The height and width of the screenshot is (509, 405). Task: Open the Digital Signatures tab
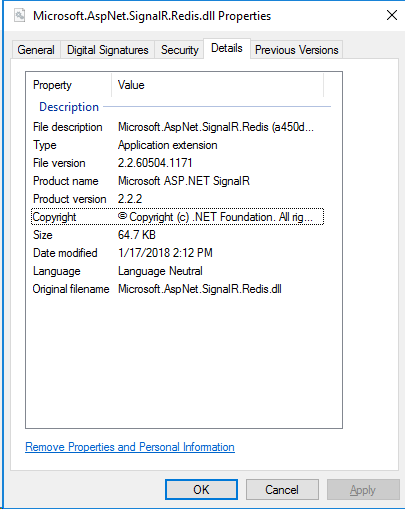click(x=107, y=50)
